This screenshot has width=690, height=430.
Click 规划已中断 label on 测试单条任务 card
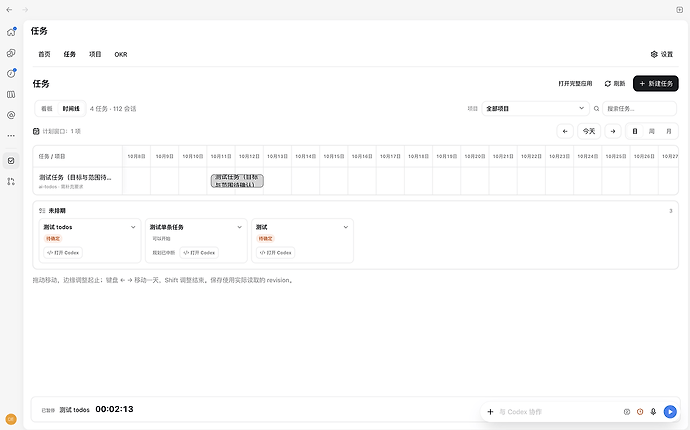click(x=164, y=253)
